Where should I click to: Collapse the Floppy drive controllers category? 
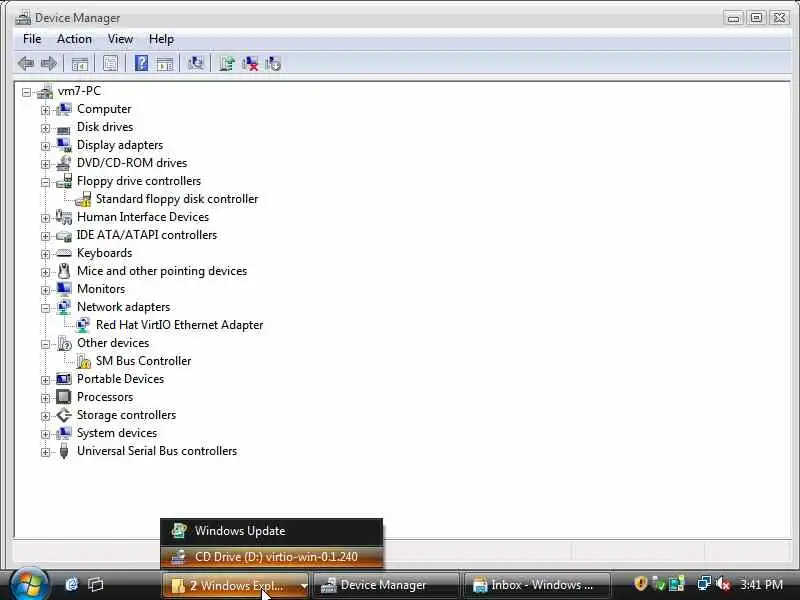(45, 182)
